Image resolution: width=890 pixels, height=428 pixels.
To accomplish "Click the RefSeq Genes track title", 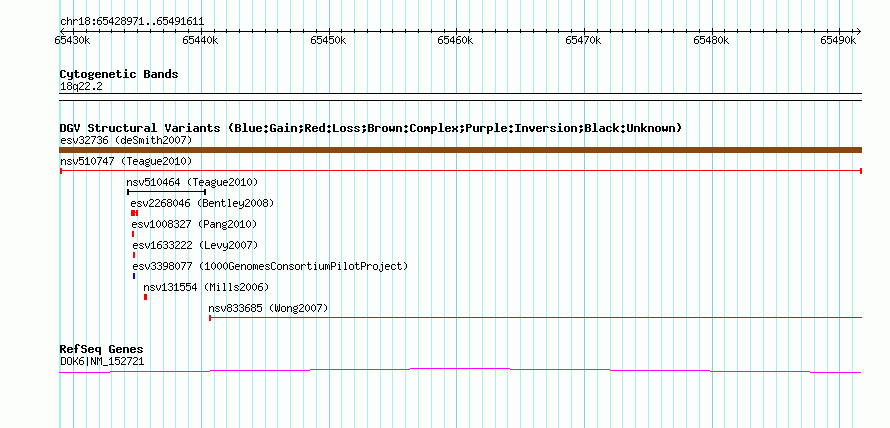I will pyautogui.click(x=102, y=349).
